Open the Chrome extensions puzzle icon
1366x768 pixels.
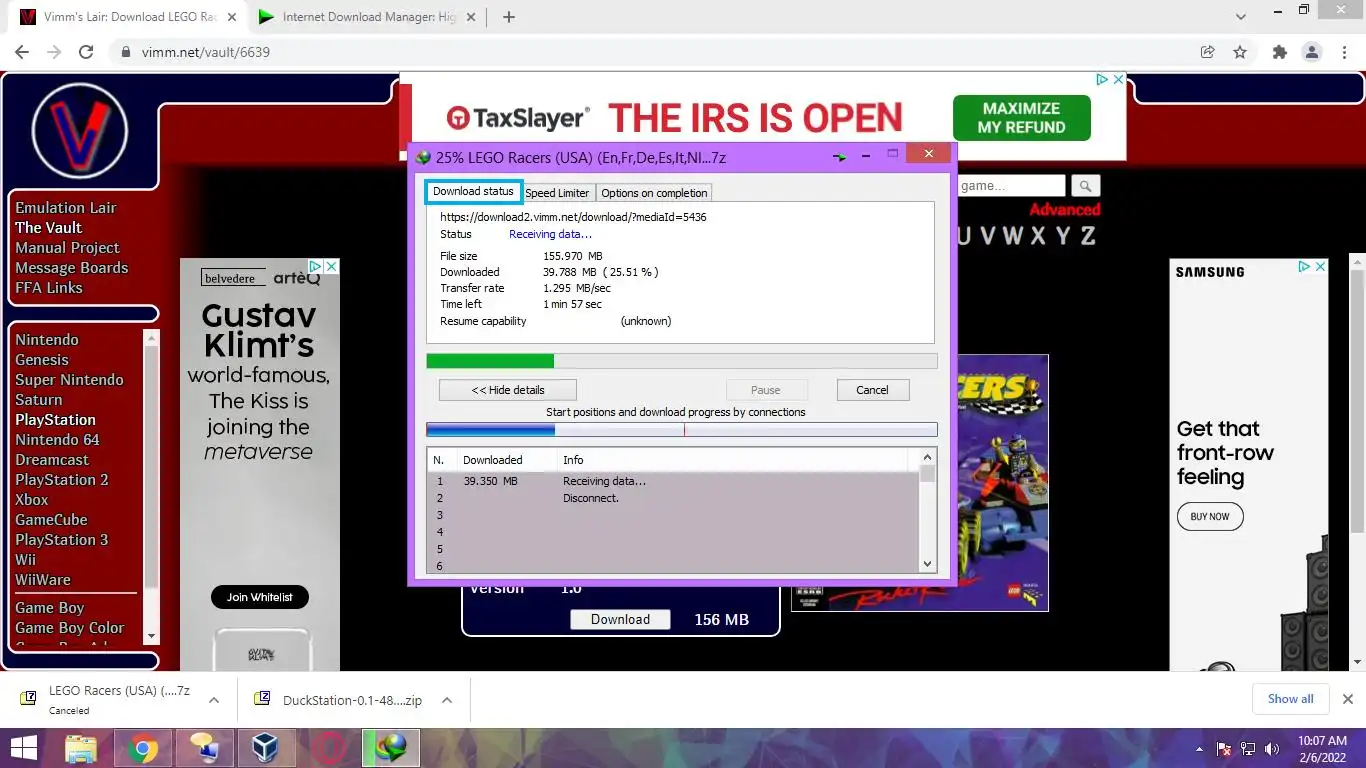point(1279,52)
